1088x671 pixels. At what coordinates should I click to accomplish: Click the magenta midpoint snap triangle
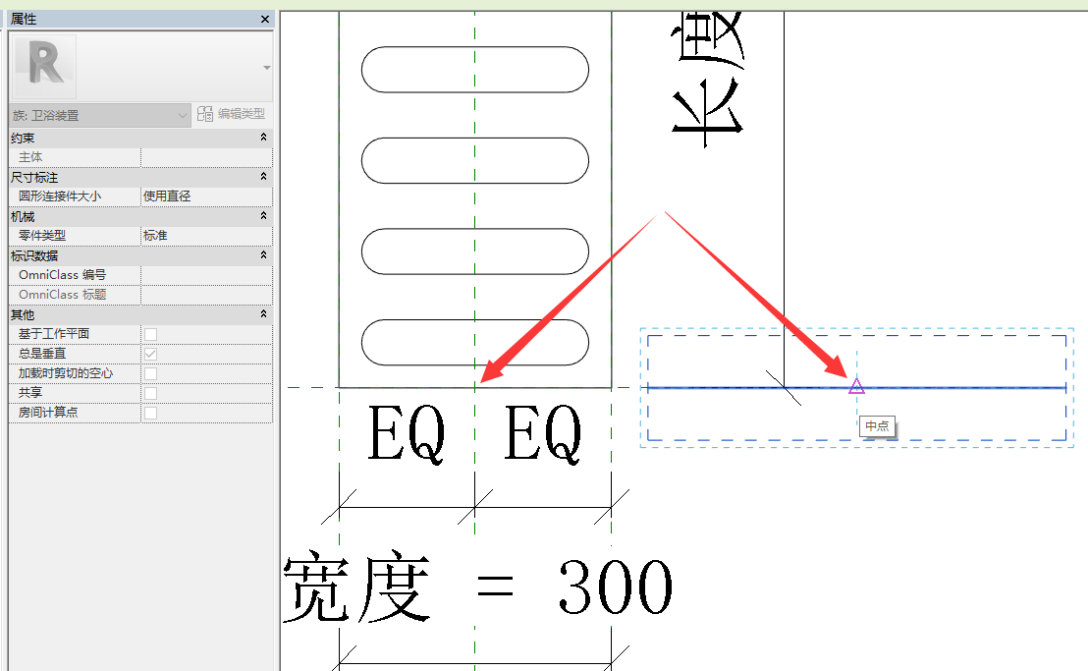[856, 386]
